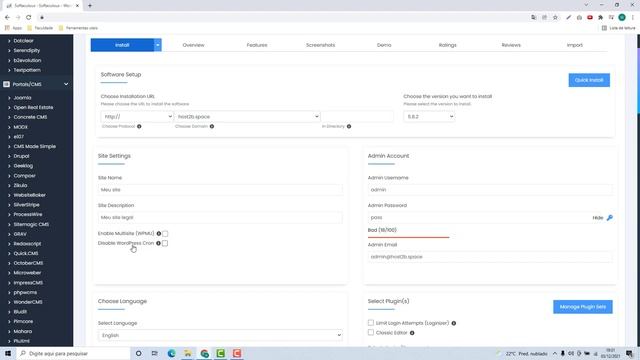Enable the Multisite (WPMU) checkbox
This screenshot has width=640, height=360.
pos(165,234)
